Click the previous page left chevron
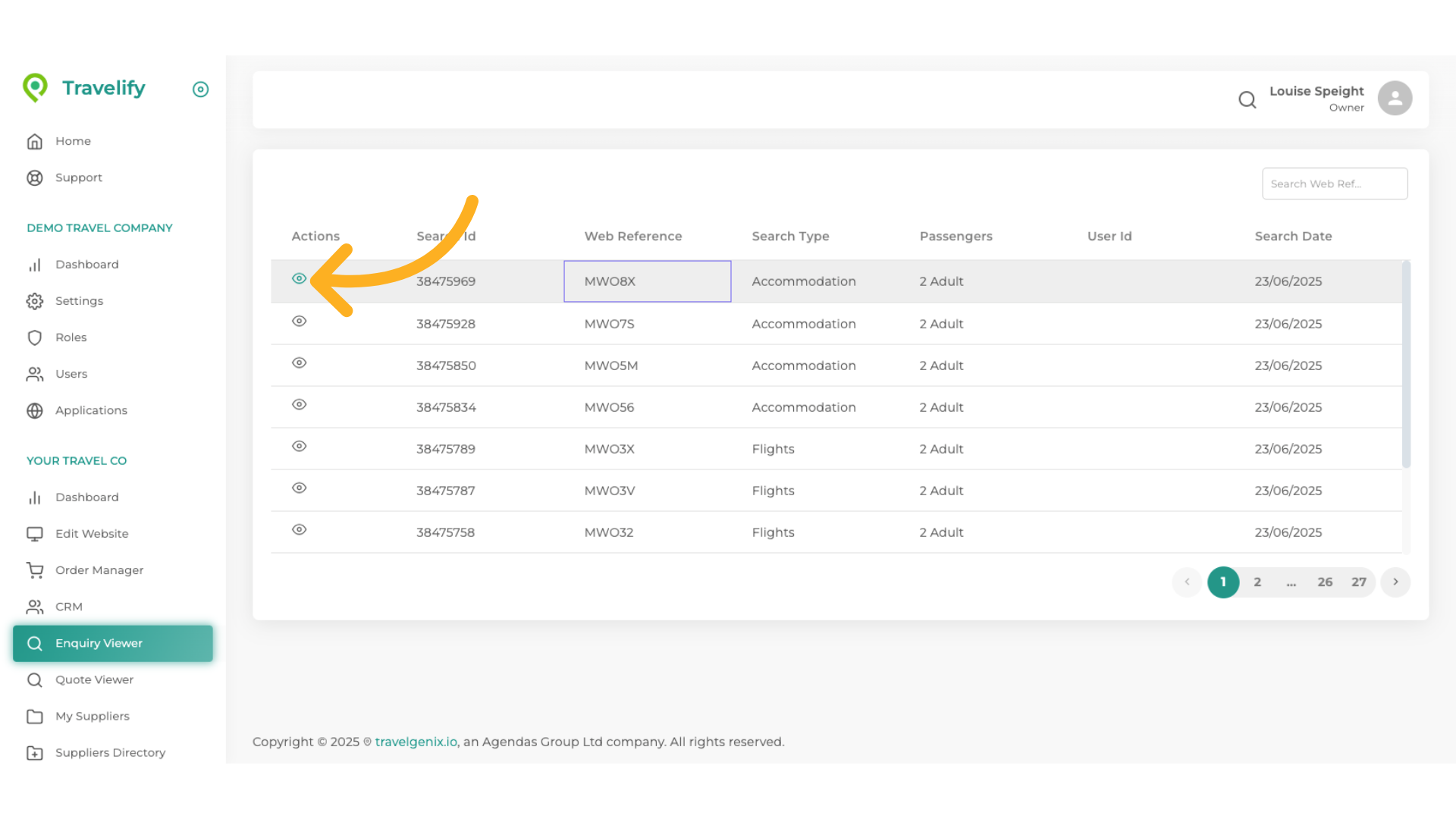Viewport: 1456px width, 819px height. pos(1187,582)
